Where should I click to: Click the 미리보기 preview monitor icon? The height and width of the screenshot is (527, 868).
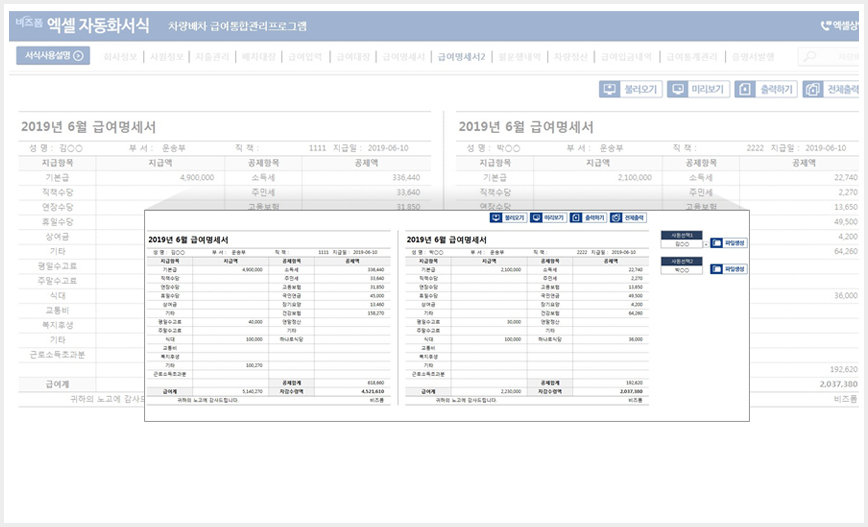pyautogui.click(x=678, y=89)
